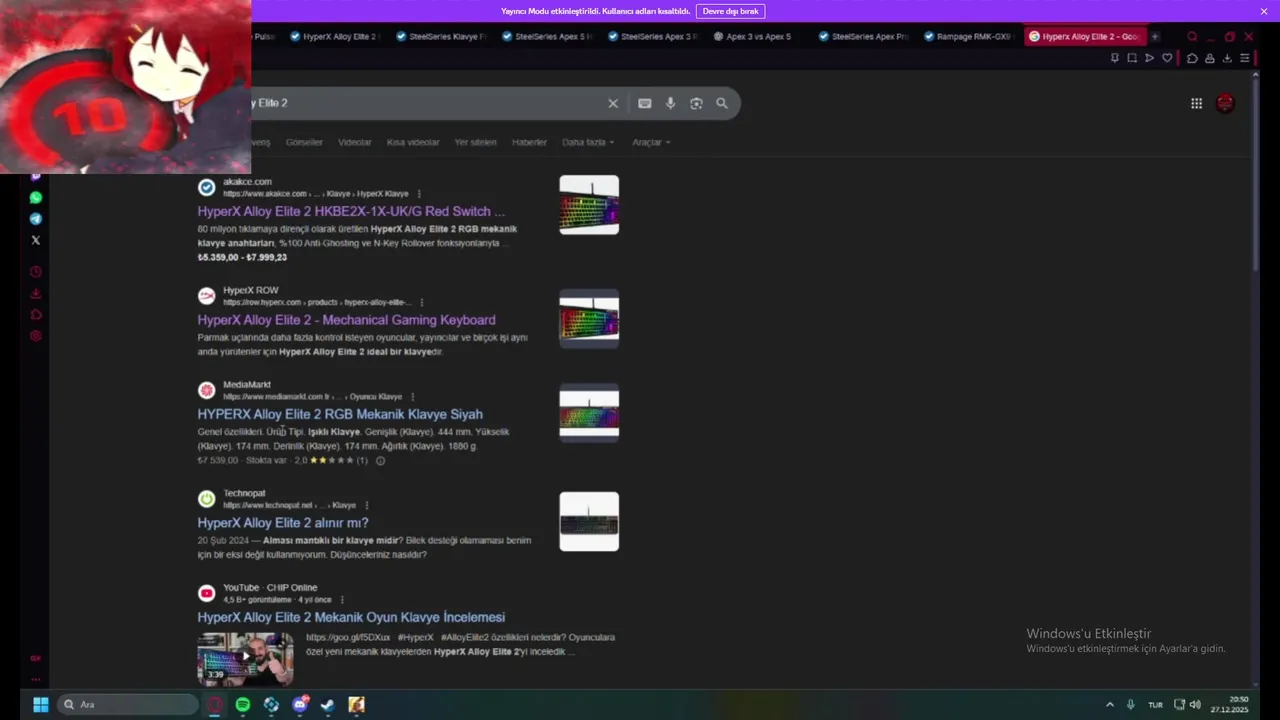Open X (Twitter) in the sidebar
The height and width of the screenshot is (720, 1280).
[36, 240]
